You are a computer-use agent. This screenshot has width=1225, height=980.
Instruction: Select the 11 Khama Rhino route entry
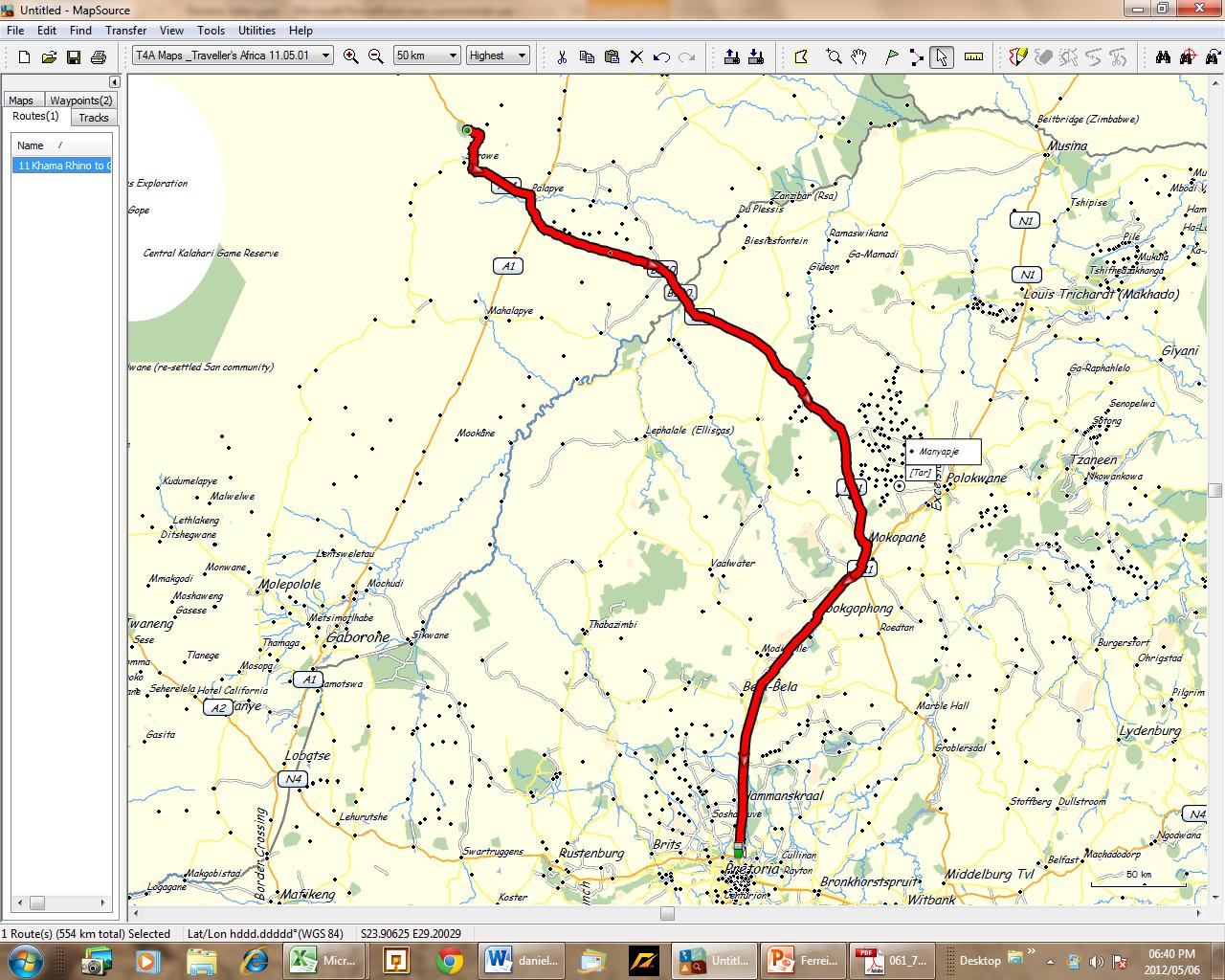tap(61, 166)
